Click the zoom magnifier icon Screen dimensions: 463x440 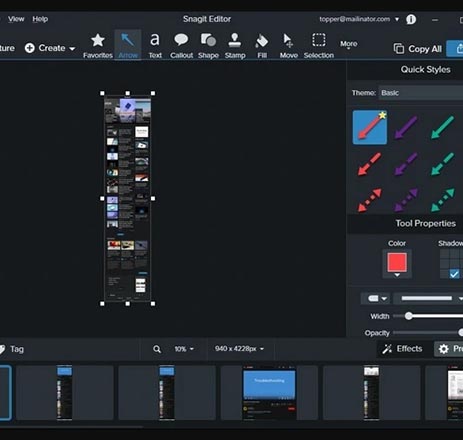point(157,349)
